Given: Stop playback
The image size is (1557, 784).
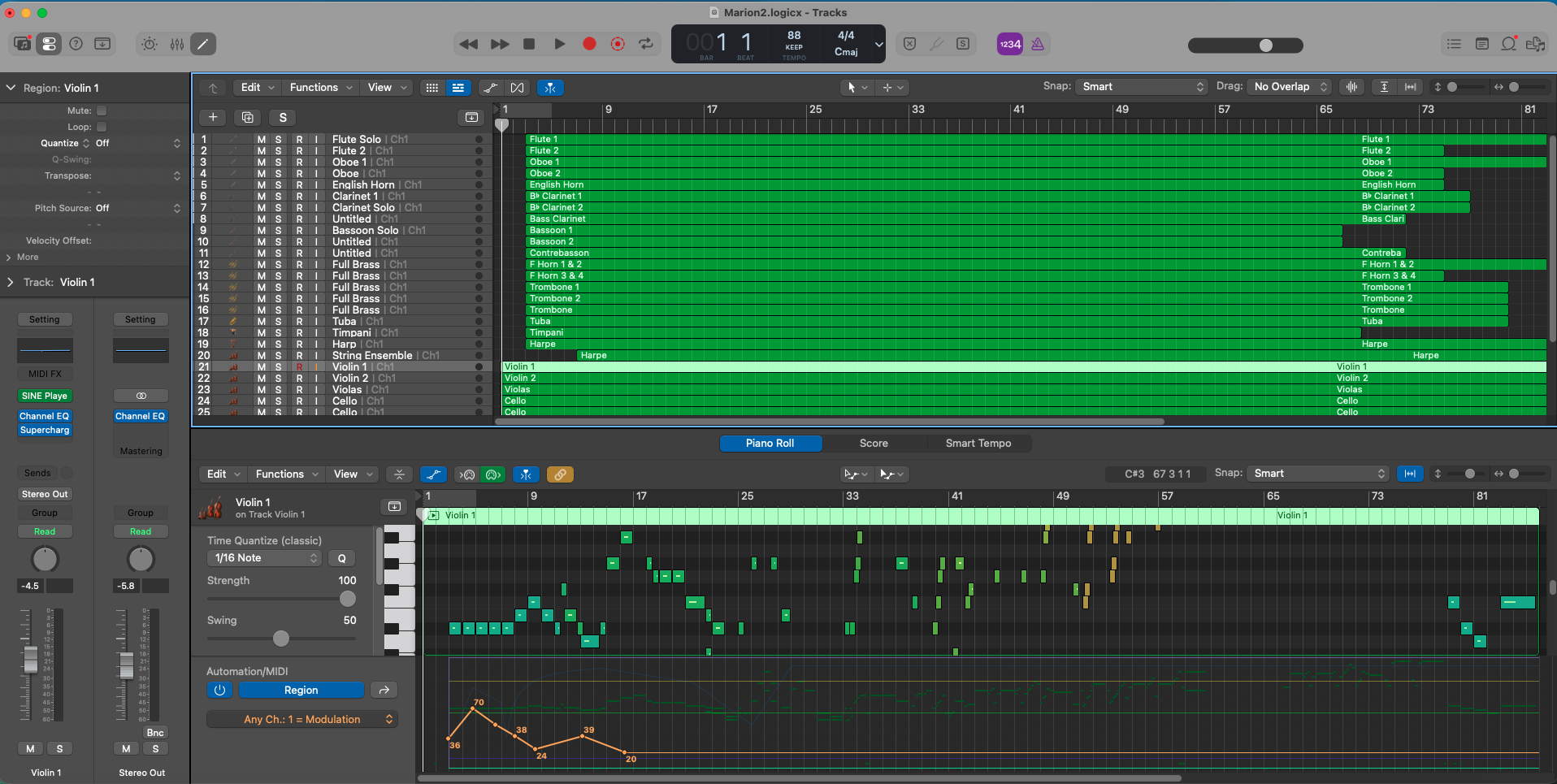Looking at the screenshot, I should click(x=529, y=44).
